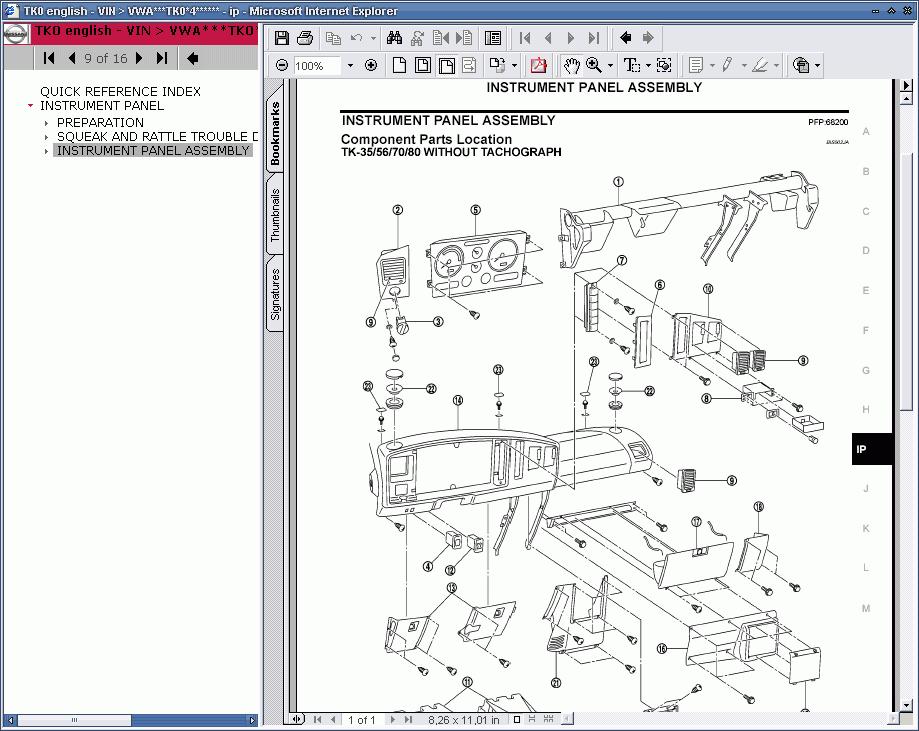The image size is (919, 731).
Task: Select INSTRUMENT PANEL ASSEMBLY tree item
Action: (x=153, y=151)
